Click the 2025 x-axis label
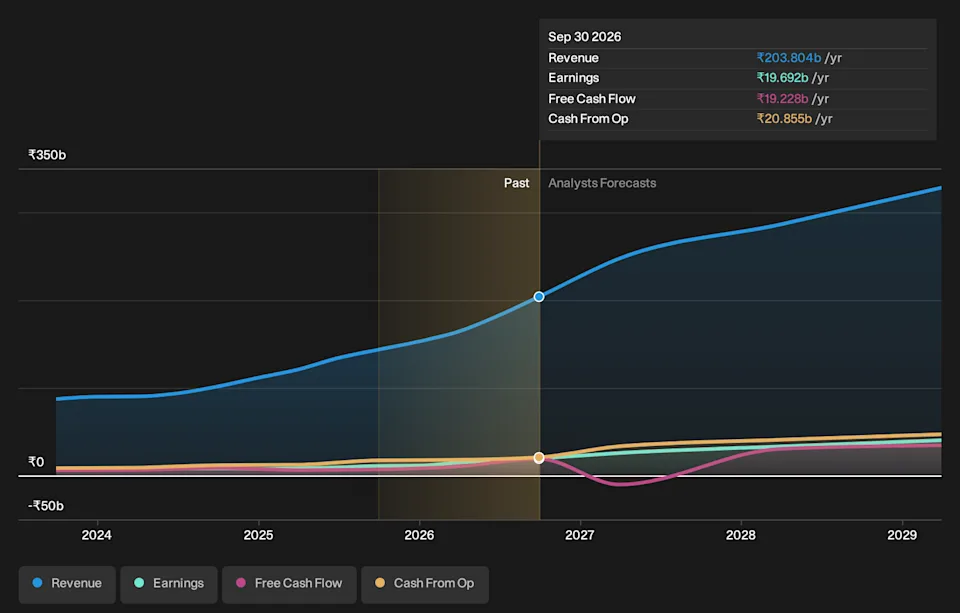960x613 pixels. click(258, 535)
